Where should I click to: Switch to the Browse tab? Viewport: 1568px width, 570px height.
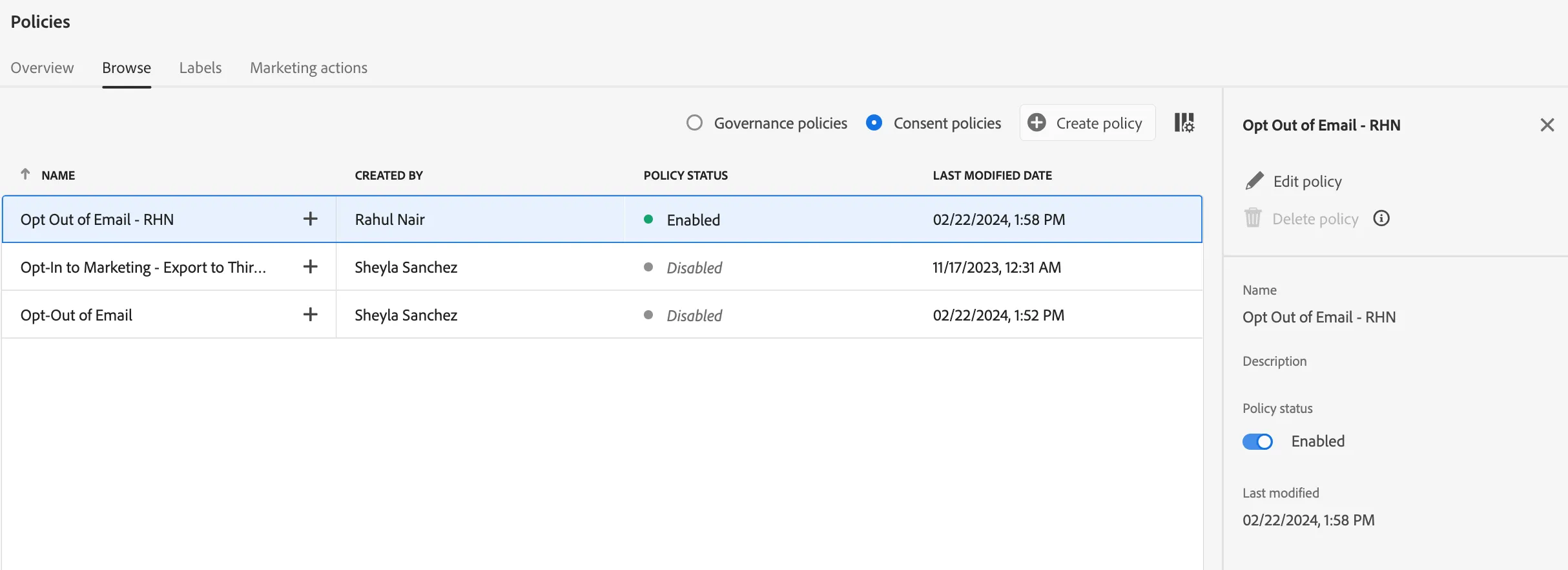(x=127, y=68)
